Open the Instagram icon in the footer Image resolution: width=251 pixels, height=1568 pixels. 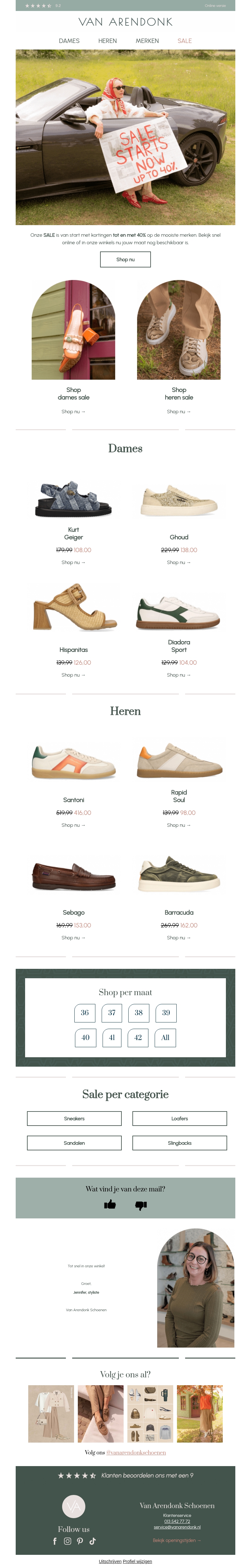tap(68, 1541)
